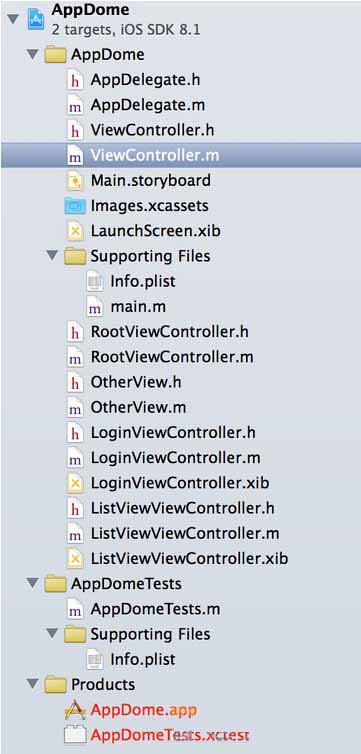Image resolution: width=361 pixels, height=754 pixels.
Task: Click the header icon beside AppDelegate.h
Action: tap(75, 80)
